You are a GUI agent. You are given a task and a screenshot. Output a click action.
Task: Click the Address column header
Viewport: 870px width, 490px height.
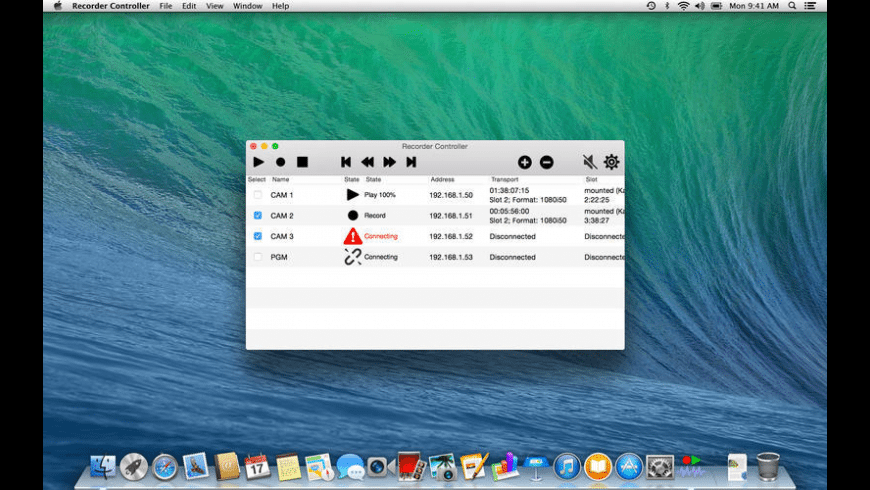click(x=442, y=180)
